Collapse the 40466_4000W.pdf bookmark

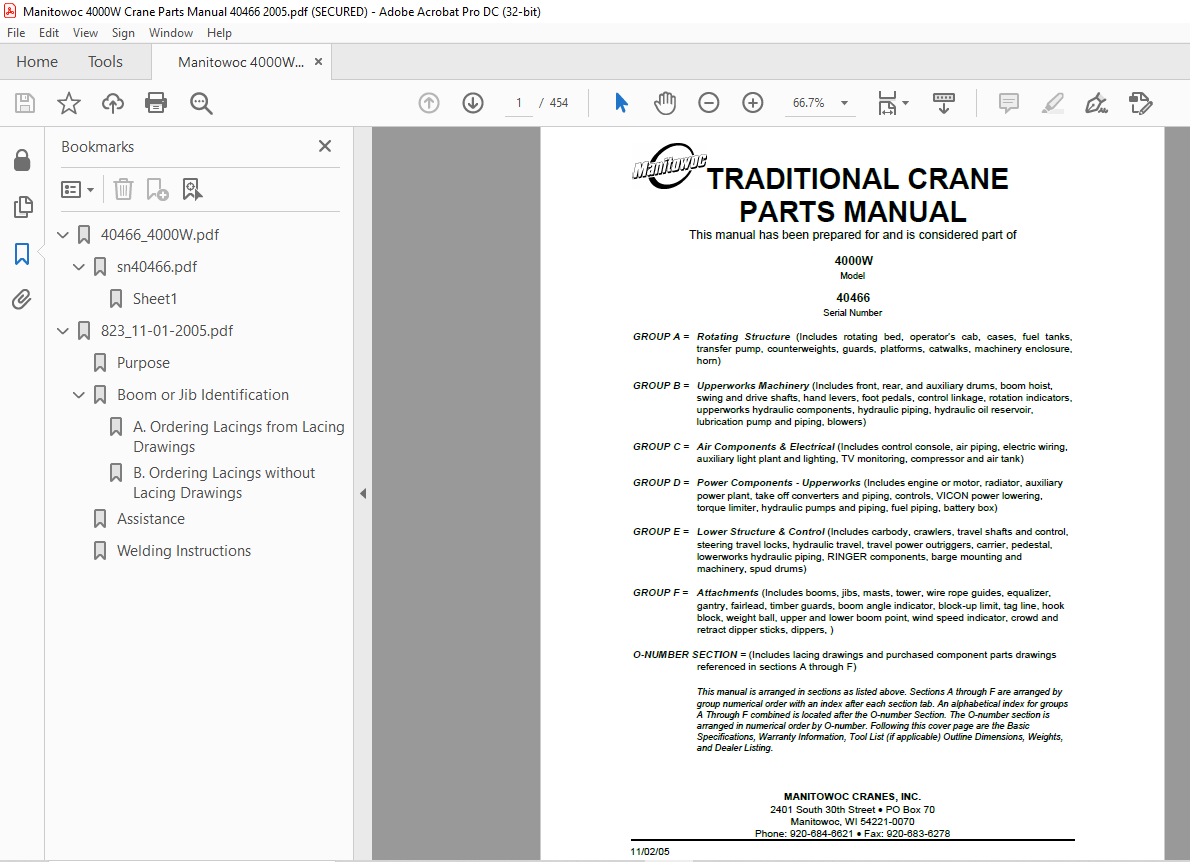coord(63,235)
